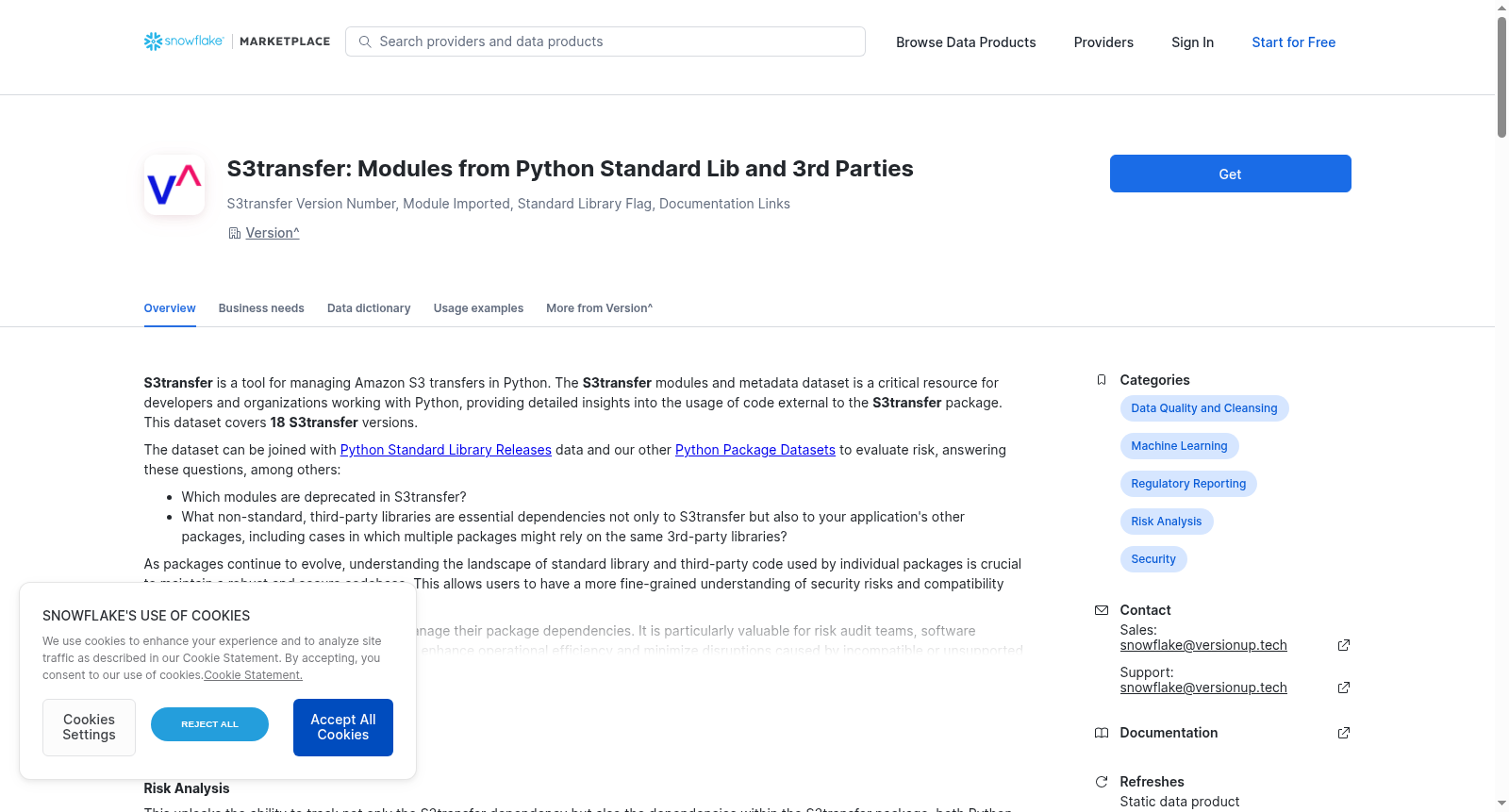Open the Providers page
Image resolution: width=1509 pixels, height=812 pixels.
(x=1103, y=42)
